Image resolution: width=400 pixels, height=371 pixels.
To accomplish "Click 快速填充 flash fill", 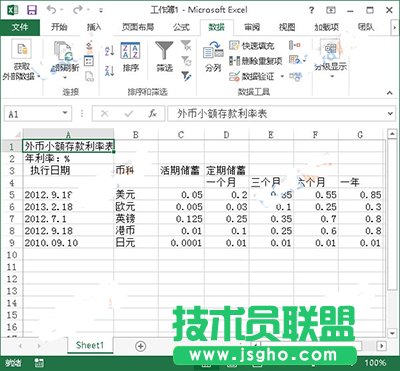I will click(x=252, y=45).
